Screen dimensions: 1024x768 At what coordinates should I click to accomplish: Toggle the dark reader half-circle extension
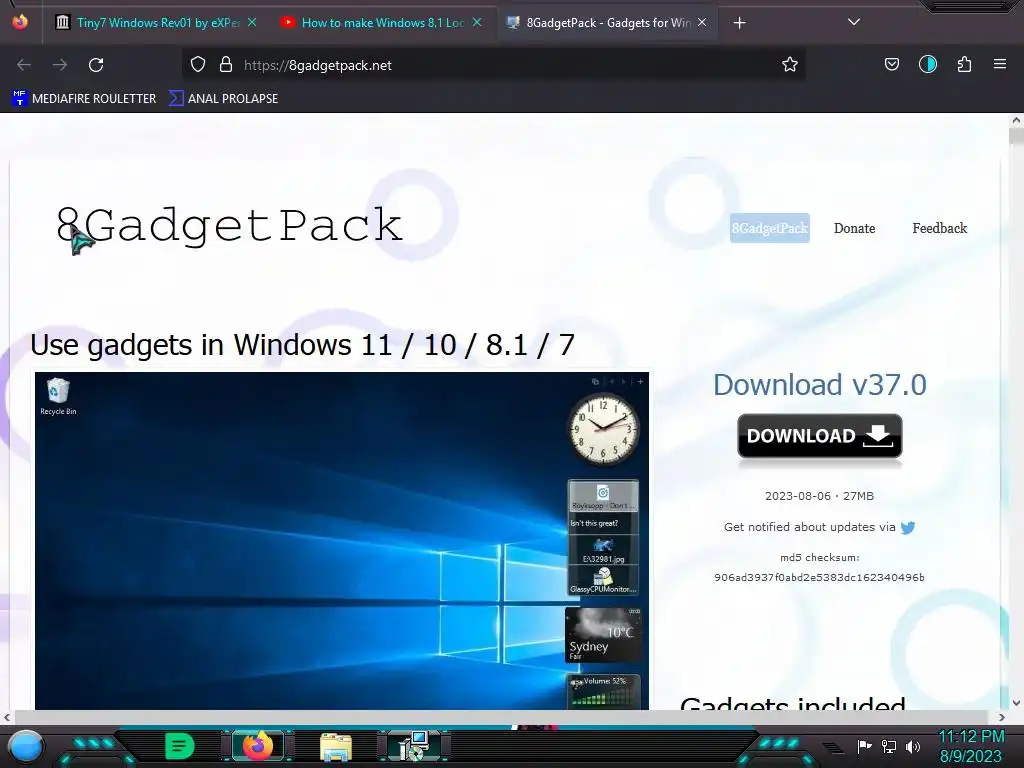pyautogui.click(x=928, y=65)
